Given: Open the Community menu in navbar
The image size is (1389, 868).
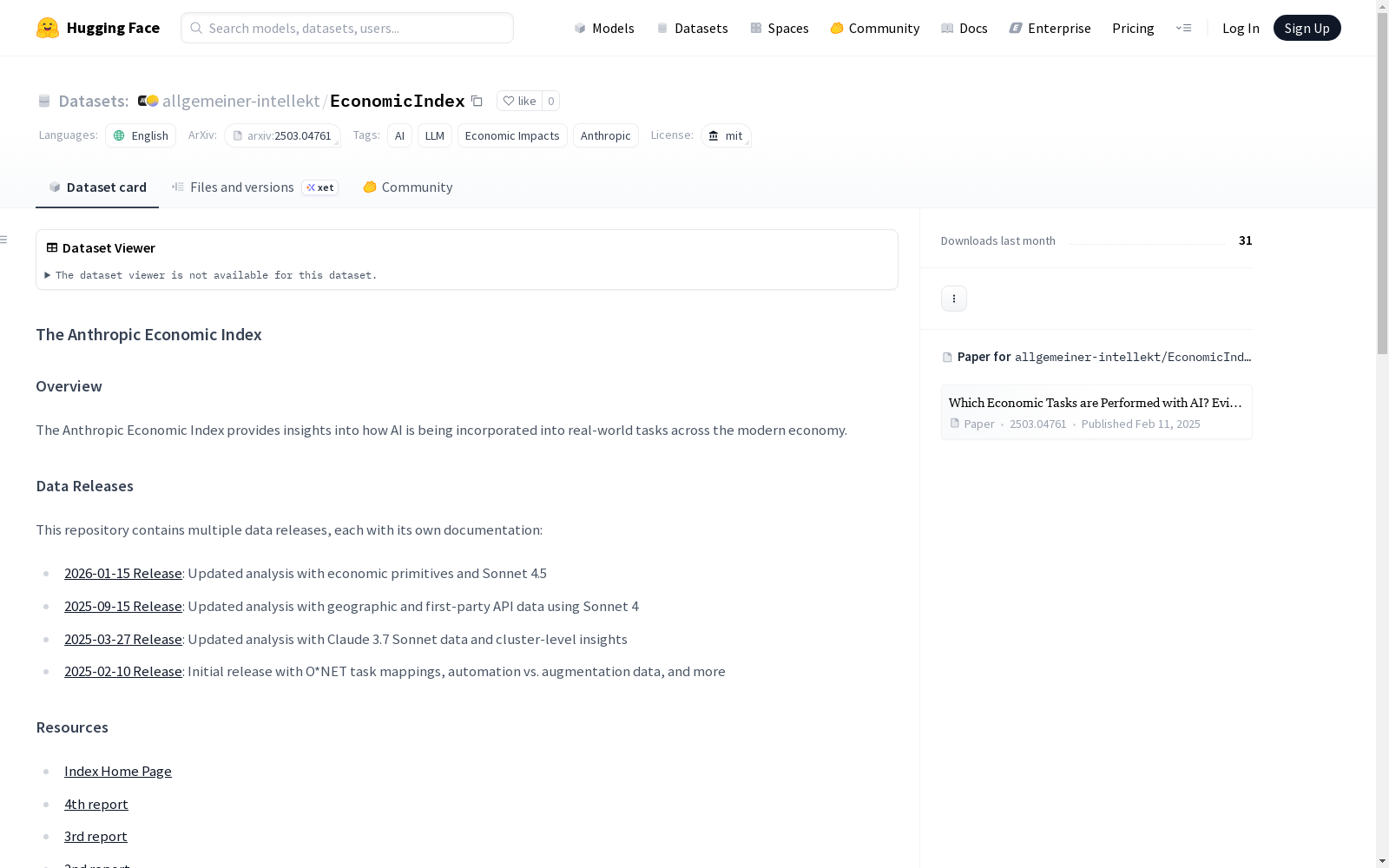Looking at the screenshot, I should point(875,28).
